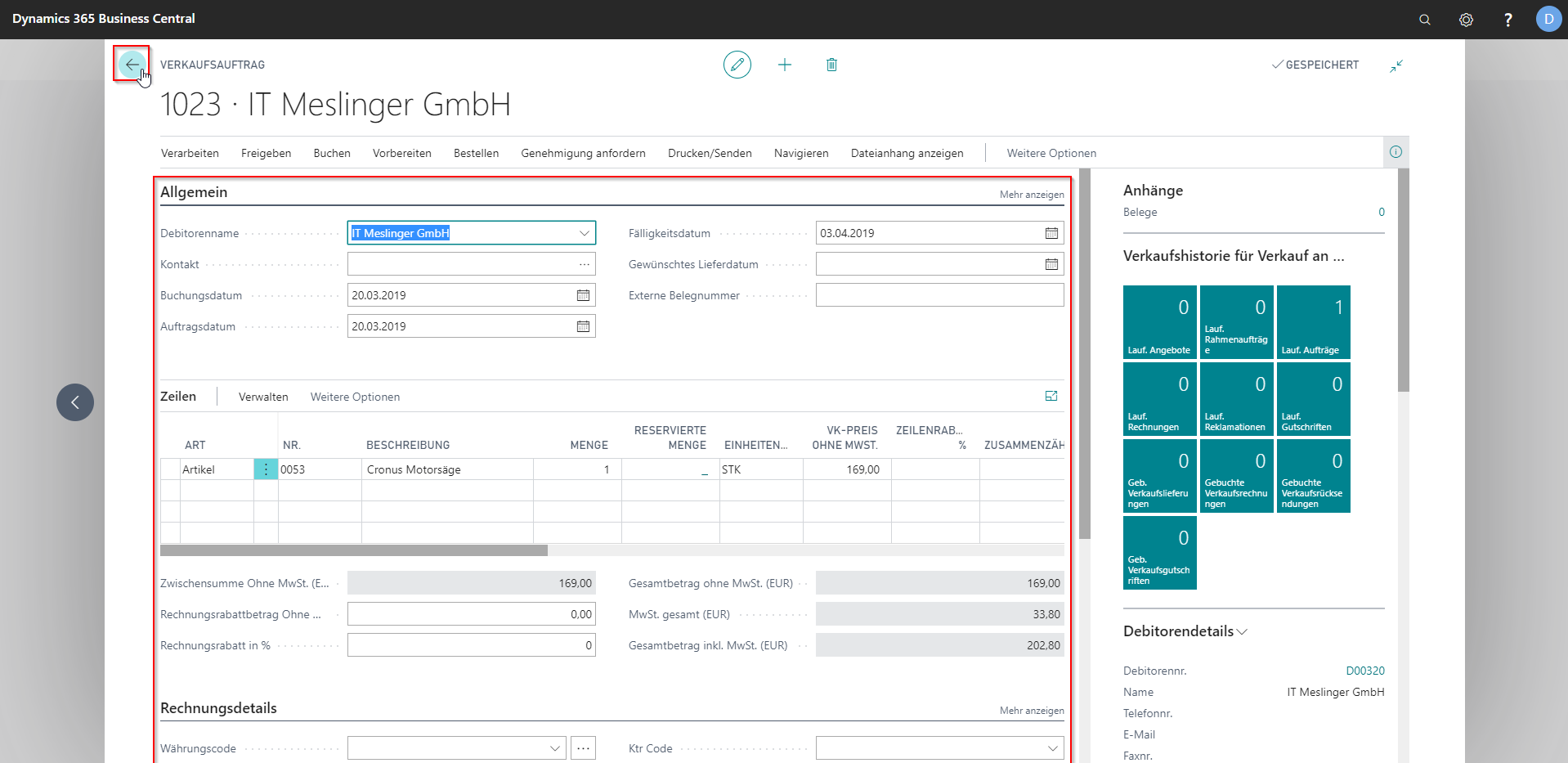Viewport: 1568px width, 763px height.
Task: Open Lauf. Aufträge tile
Action: pyautogui.click(x=1314, y=322)
